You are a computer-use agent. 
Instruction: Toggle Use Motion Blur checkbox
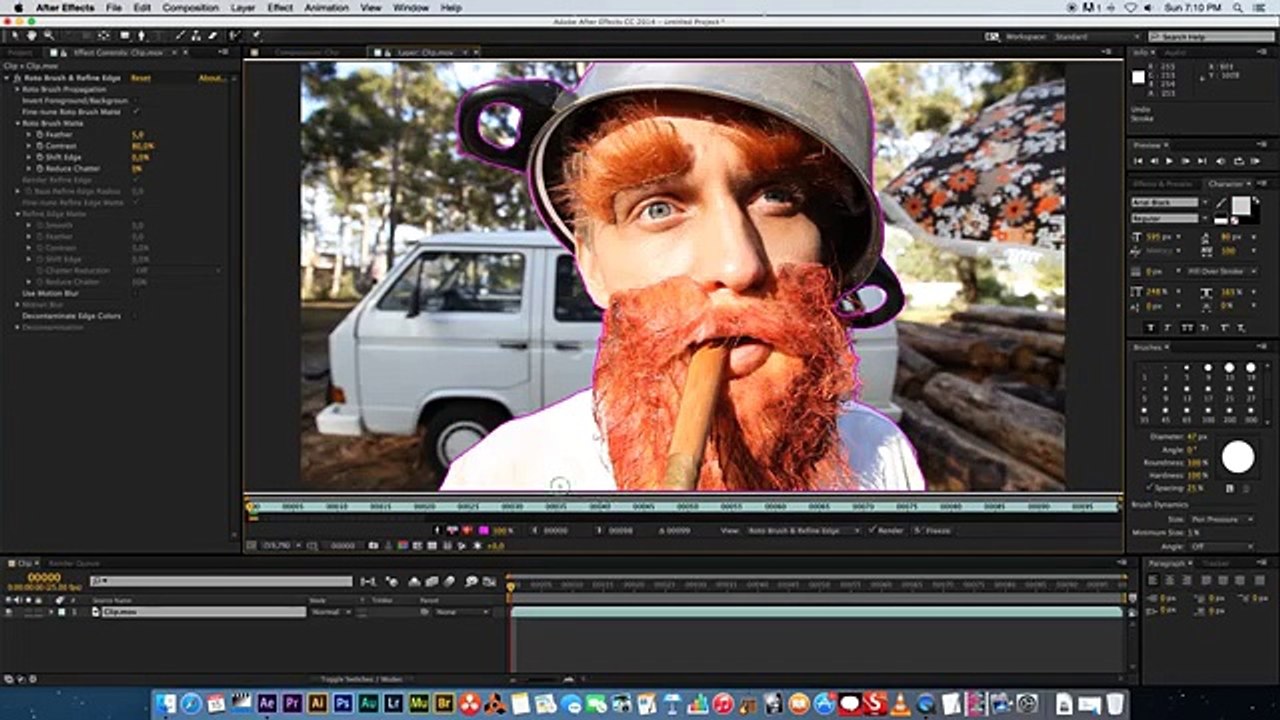(x=136, y=293)
